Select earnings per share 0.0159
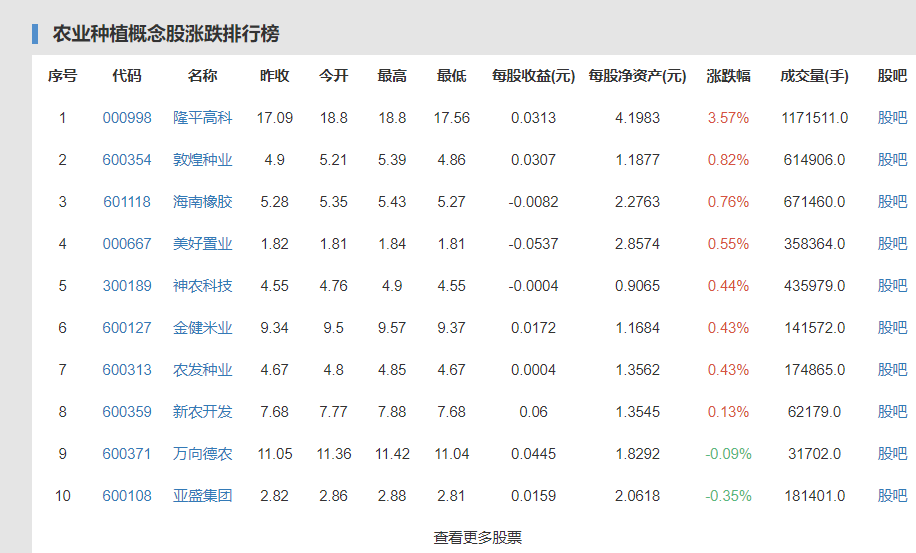The width and height of the screenshot is (916, 553). [x=533, y=496]
